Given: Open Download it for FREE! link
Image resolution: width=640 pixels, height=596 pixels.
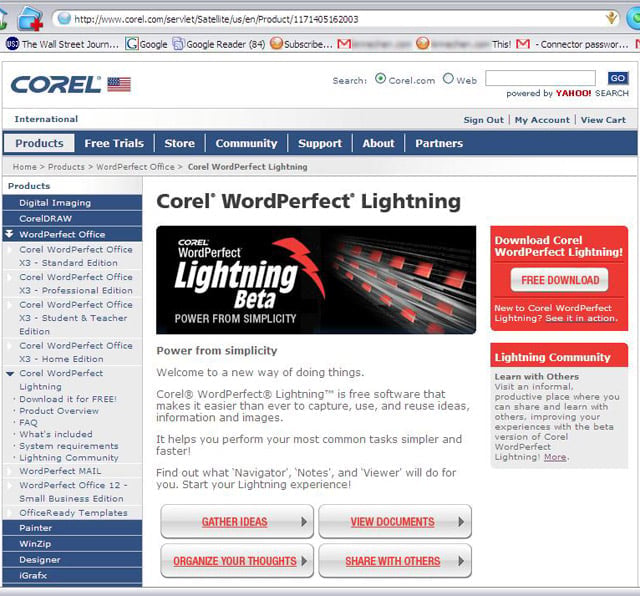Looking at the screenshot, I should [x=68, y=399].
